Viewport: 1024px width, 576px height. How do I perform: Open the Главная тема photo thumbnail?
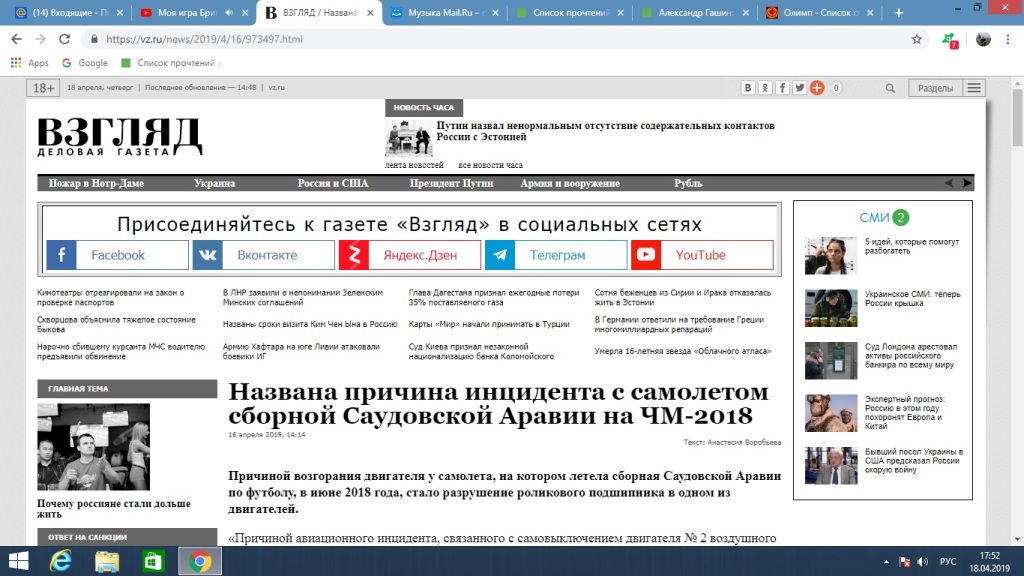pyautogui.click(x=93, y=447)
